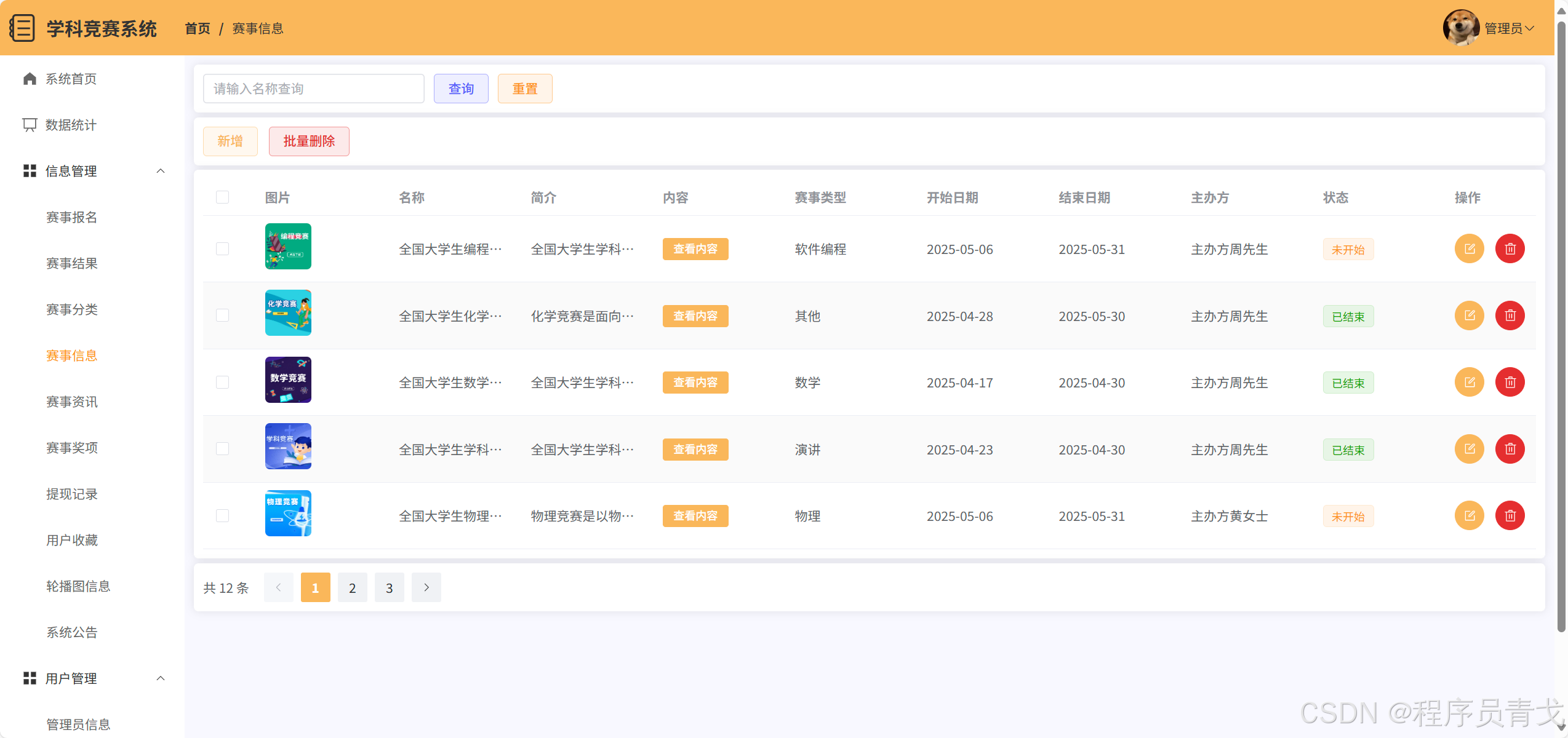Check the 演讲 competition row checkbox
The image size is (1568, 738).
tap(222, 449)
